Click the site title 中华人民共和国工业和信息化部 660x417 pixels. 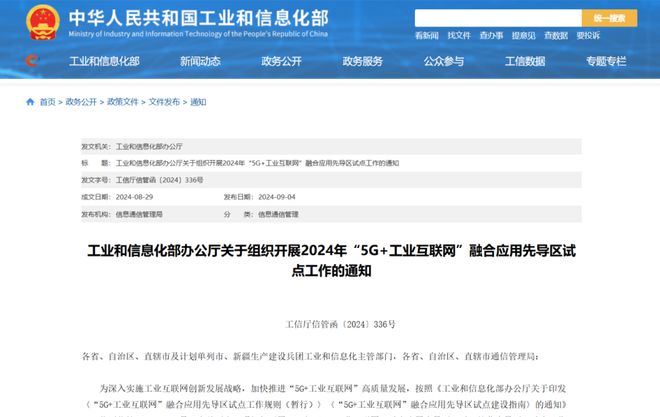coord(199,18)
